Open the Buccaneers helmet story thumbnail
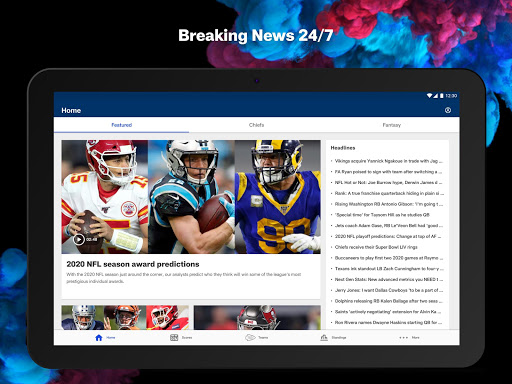The image size is (512, 384). tap(257, 318)
